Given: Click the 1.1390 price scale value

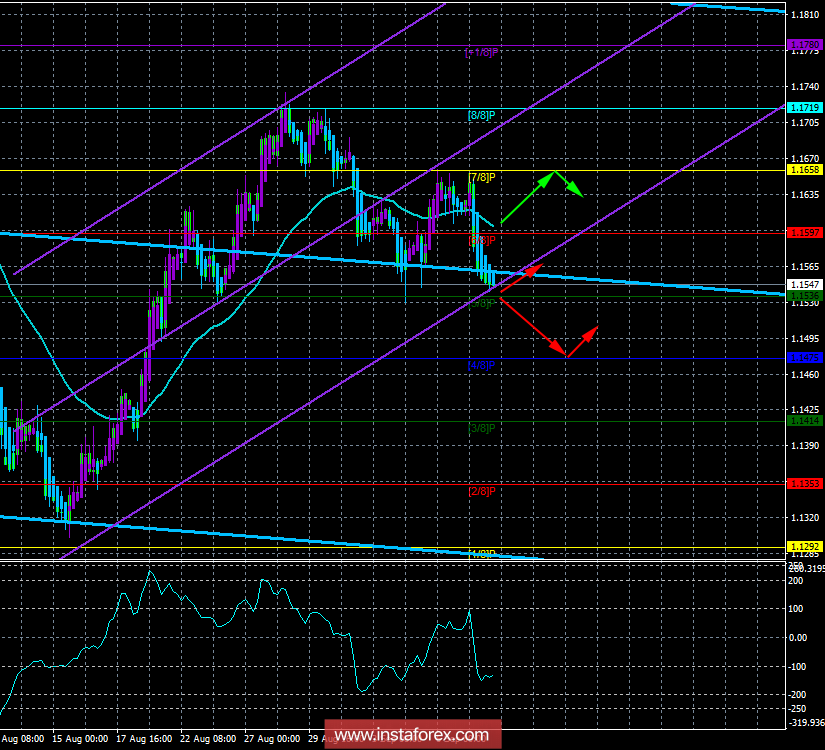Looking at the screenshot, I should pyautogui.click(x=805, y=445).
